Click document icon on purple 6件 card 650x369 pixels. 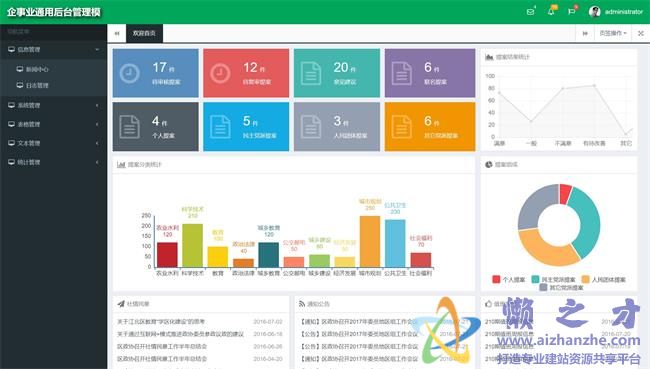[x=402, y=73]
